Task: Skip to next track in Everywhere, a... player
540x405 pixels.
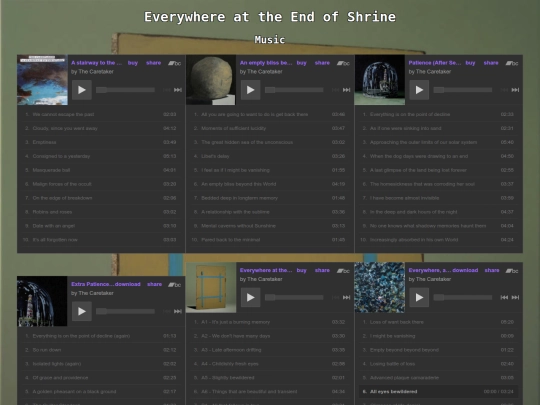Action: click(515, 298)
